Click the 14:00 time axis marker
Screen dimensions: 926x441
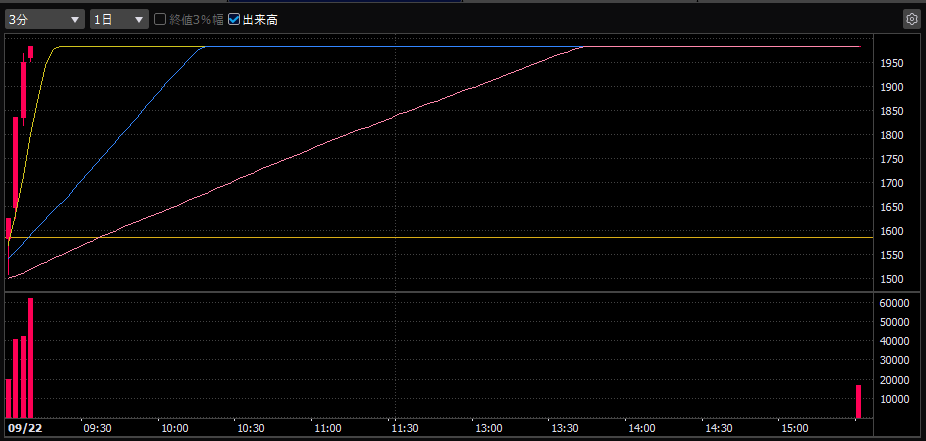[640, 428]
